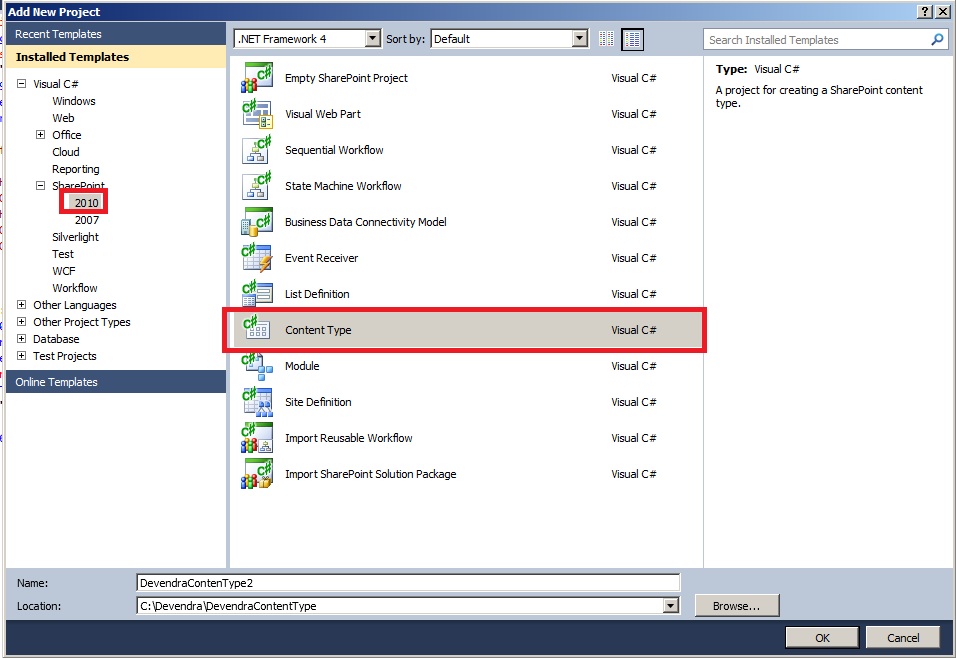Viewport: 956px width, 658px height.
Task: Click the Browse button for project location
Action: (x=737, y=605)
